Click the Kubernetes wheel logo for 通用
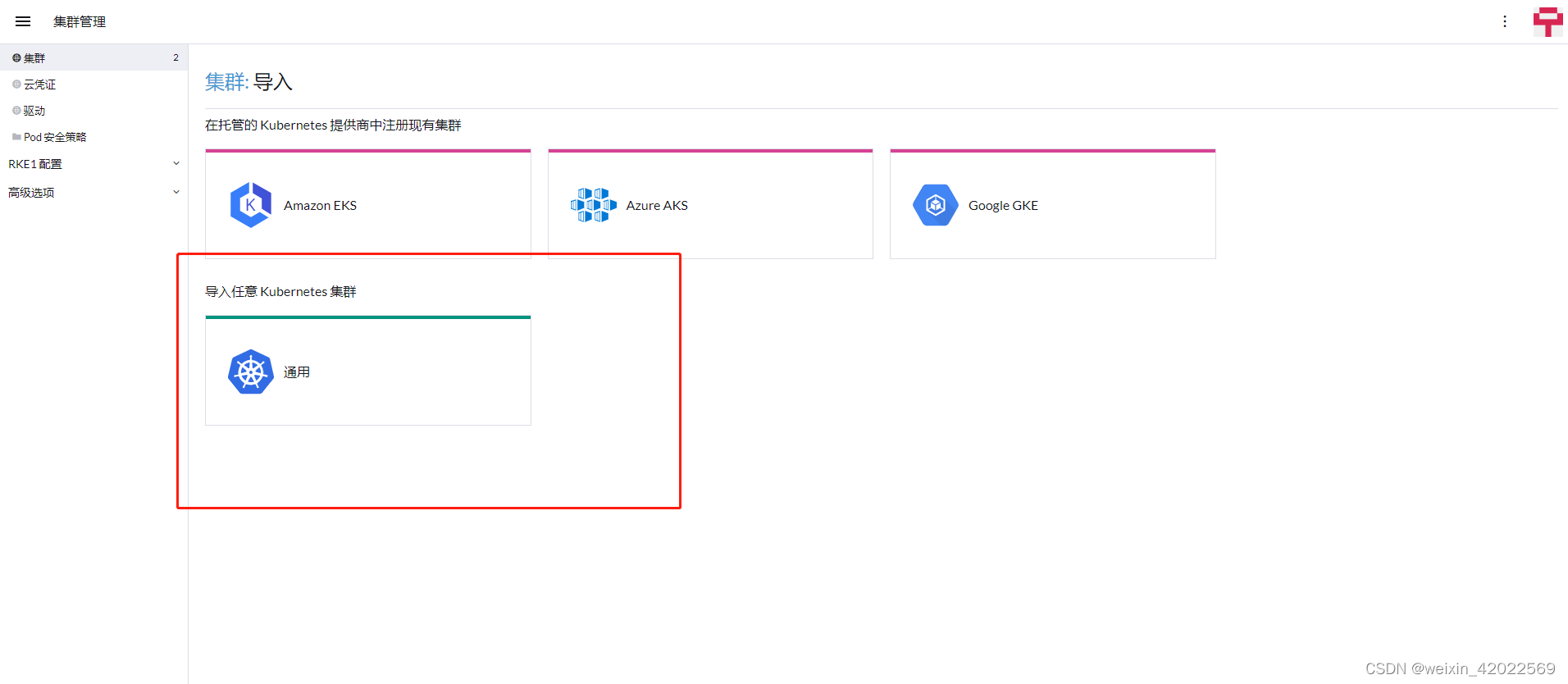The image size is (1568, 684). click(251, 372)
